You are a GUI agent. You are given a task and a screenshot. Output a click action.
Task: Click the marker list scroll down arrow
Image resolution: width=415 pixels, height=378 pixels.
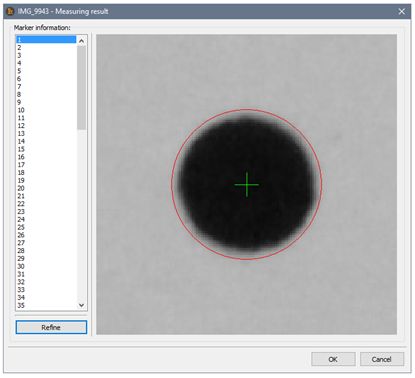81,305
